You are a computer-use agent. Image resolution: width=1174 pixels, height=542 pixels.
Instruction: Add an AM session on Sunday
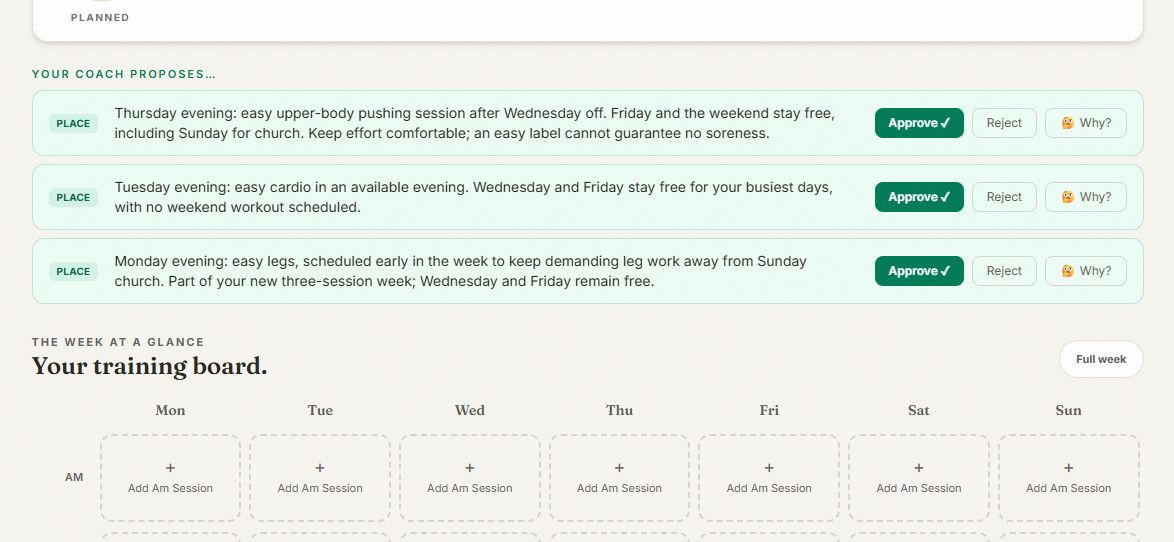click(x=1068, y=478)
